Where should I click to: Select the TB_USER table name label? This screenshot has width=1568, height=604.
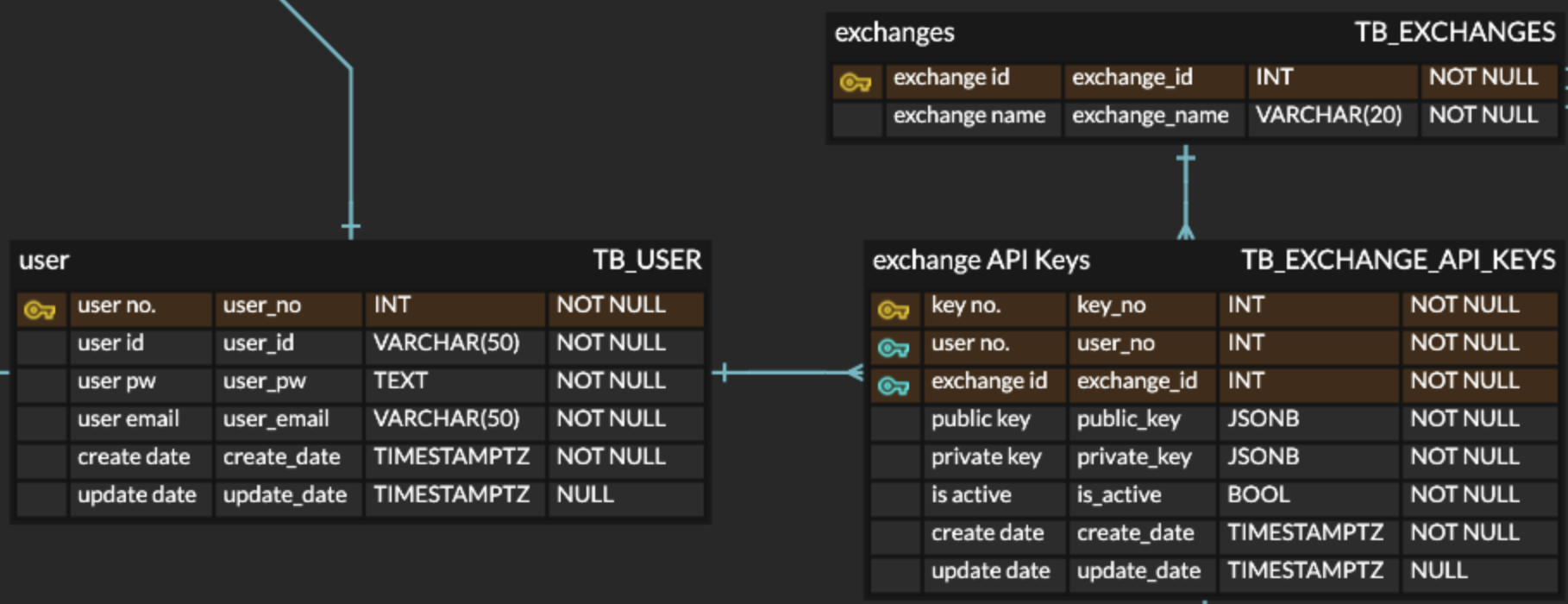coord(647,260)
